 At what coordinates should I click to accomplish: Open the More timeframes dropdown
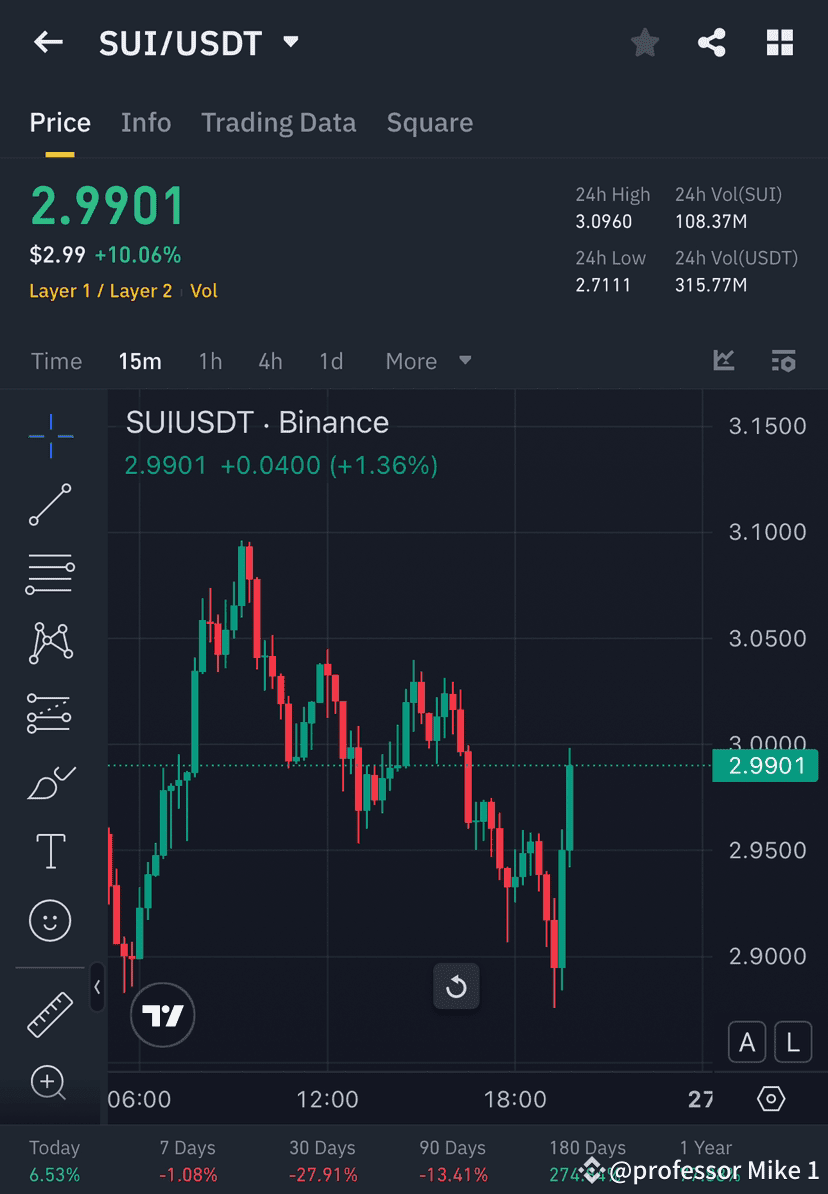(428, 361)
